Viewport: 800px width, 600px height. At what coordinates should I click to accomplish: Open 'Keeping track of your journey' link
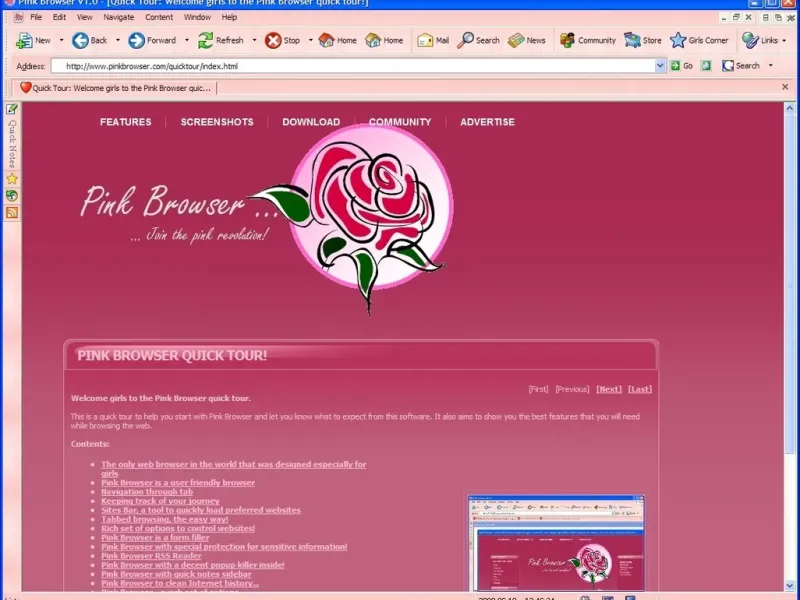coord(160,501)
